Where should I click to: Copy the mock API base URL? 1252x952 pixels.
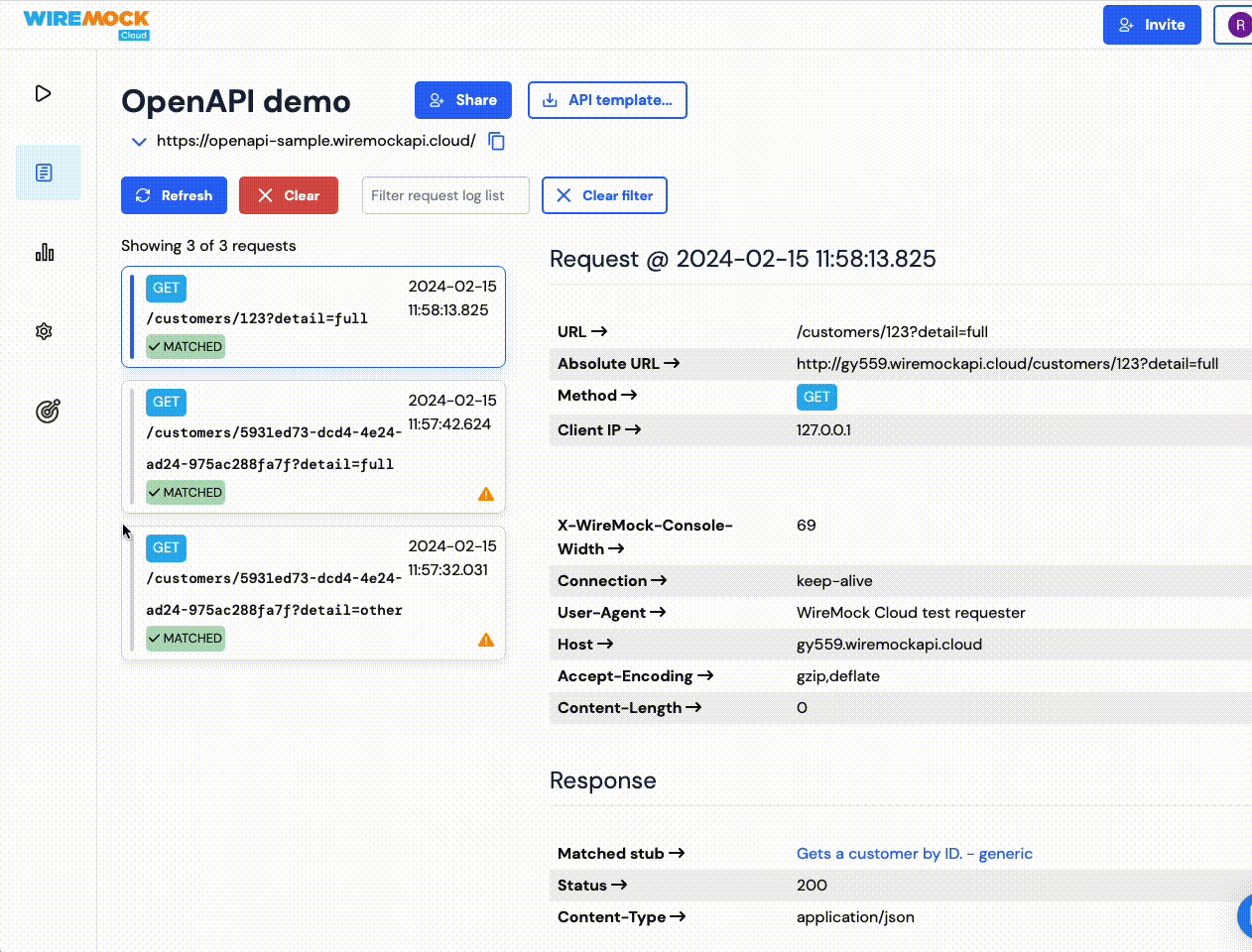click(x=497, y=141)
